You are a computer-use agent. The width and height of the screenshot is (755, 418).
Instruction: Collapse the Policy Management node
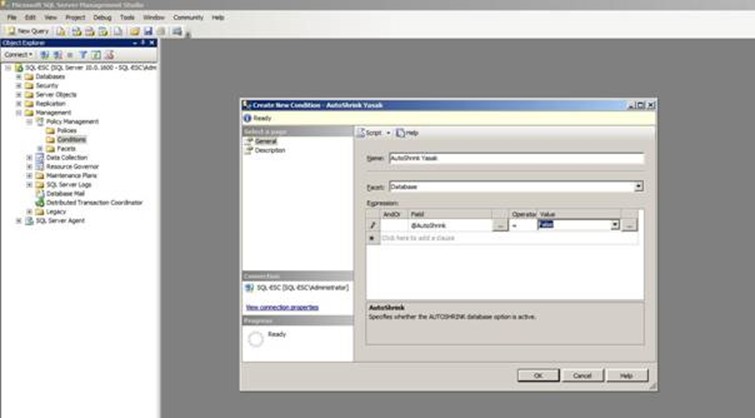(x=29, y=121)
